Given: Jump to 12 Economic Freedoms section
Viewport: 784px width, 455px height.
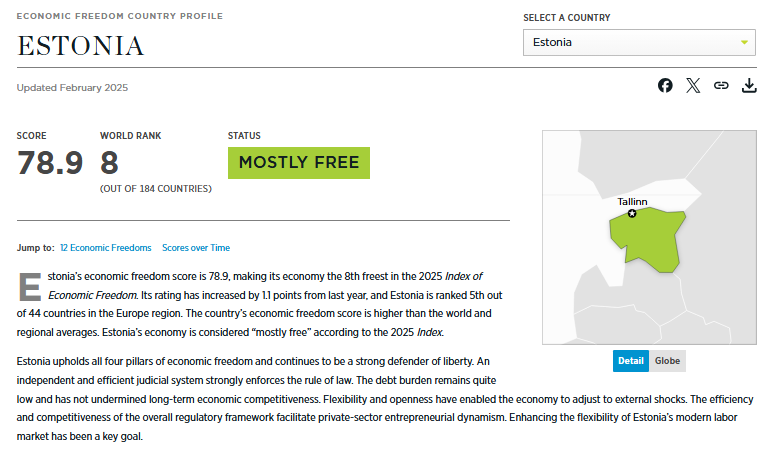Looking at the screenshot, I should pyautogui.click(x=105, y=248).
